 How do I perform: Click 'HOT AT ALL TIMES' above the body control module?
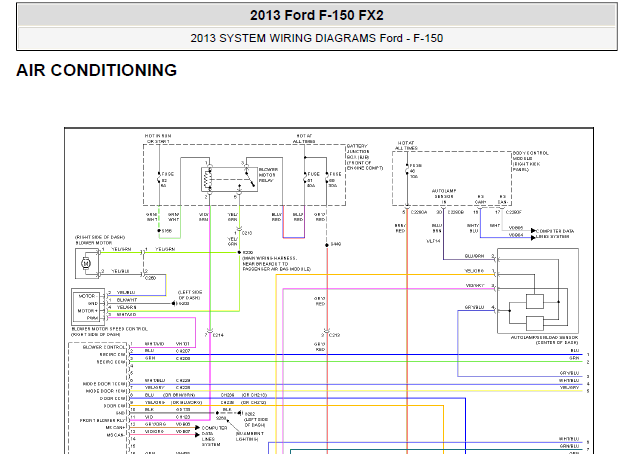point(406,145)
